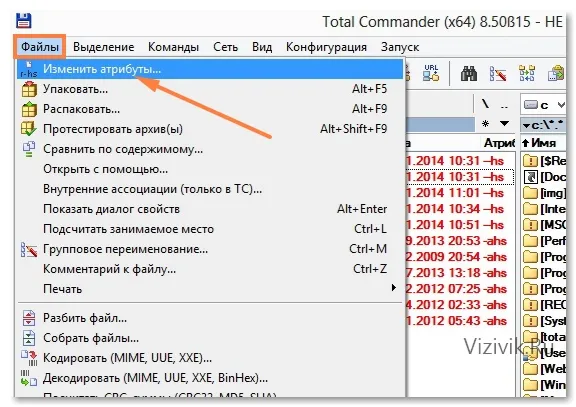Click the asterisk directory hotlist button
The height and width of the screenshot is (407, 576).
point(485,124)
